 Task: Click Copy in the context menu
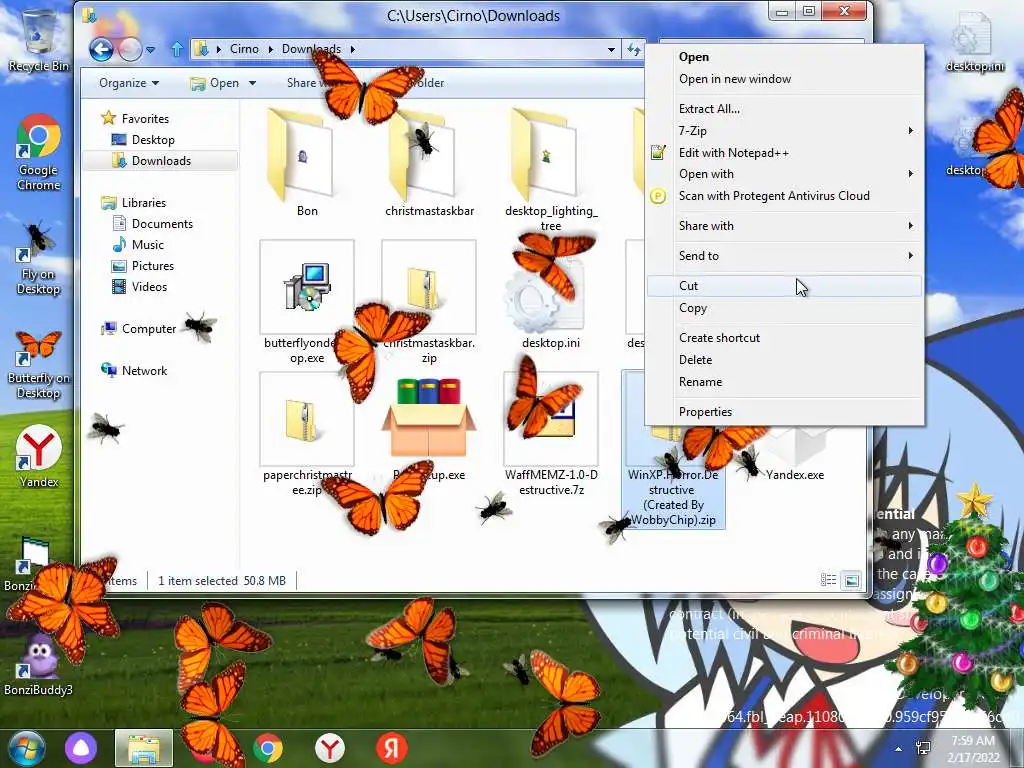pyautogui.click(x=785, y=308)
